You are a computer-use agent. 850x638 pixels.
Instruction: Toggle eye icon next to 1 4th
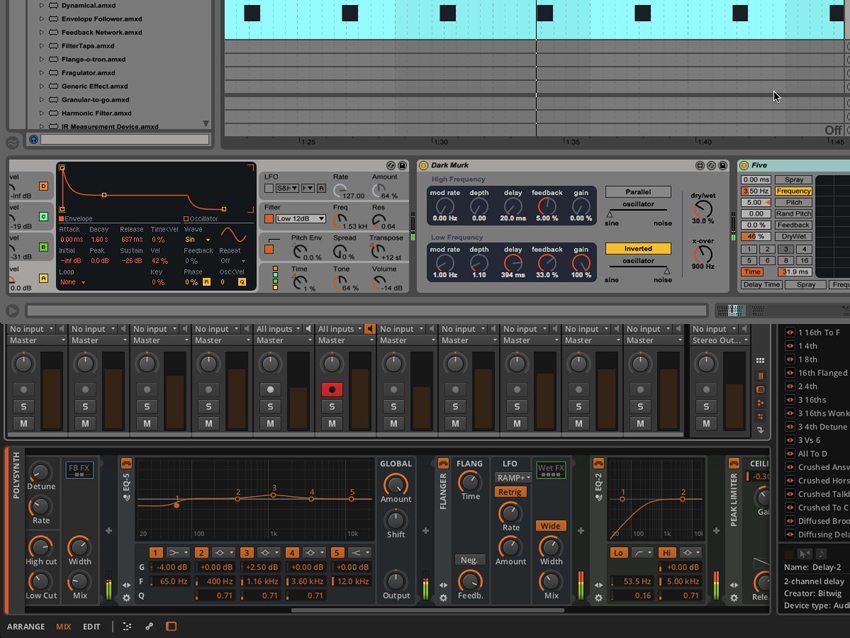790,346
